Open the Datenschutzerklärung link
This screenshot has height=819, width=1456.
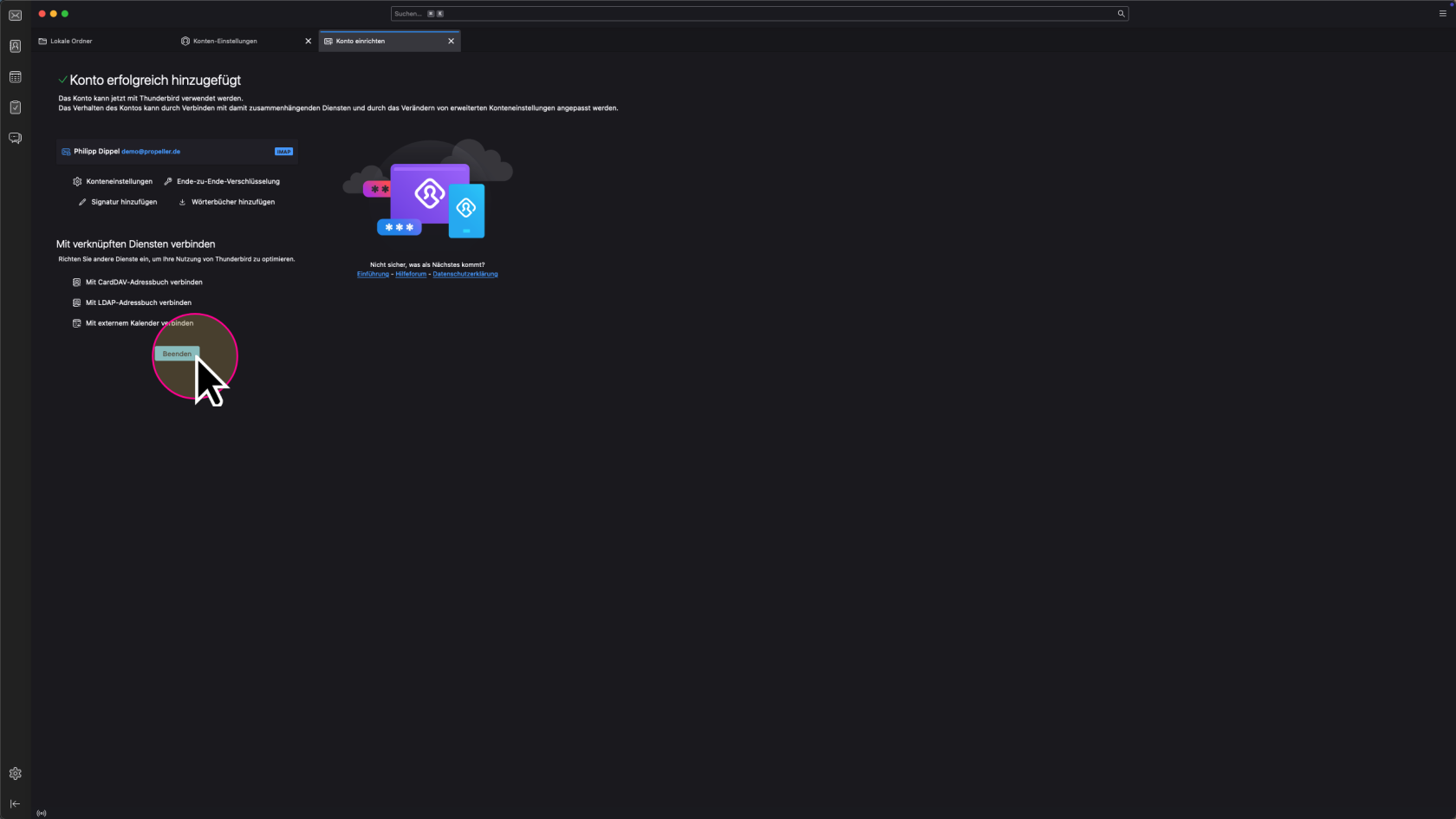[465, 274]
